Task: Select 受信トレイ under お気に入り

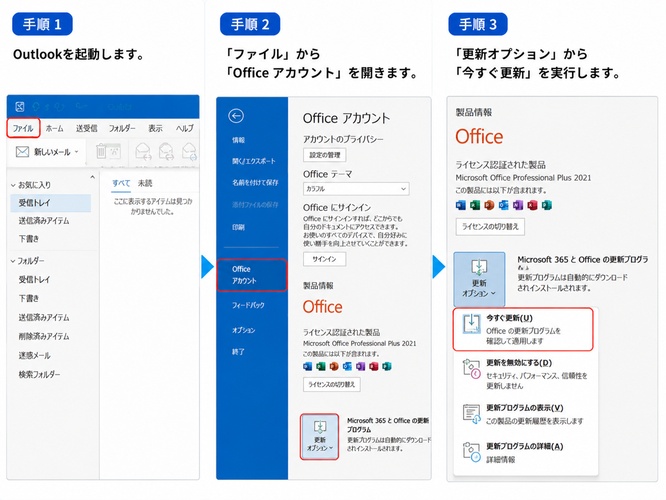Action: pyautogui.click(x=51, y=203)
